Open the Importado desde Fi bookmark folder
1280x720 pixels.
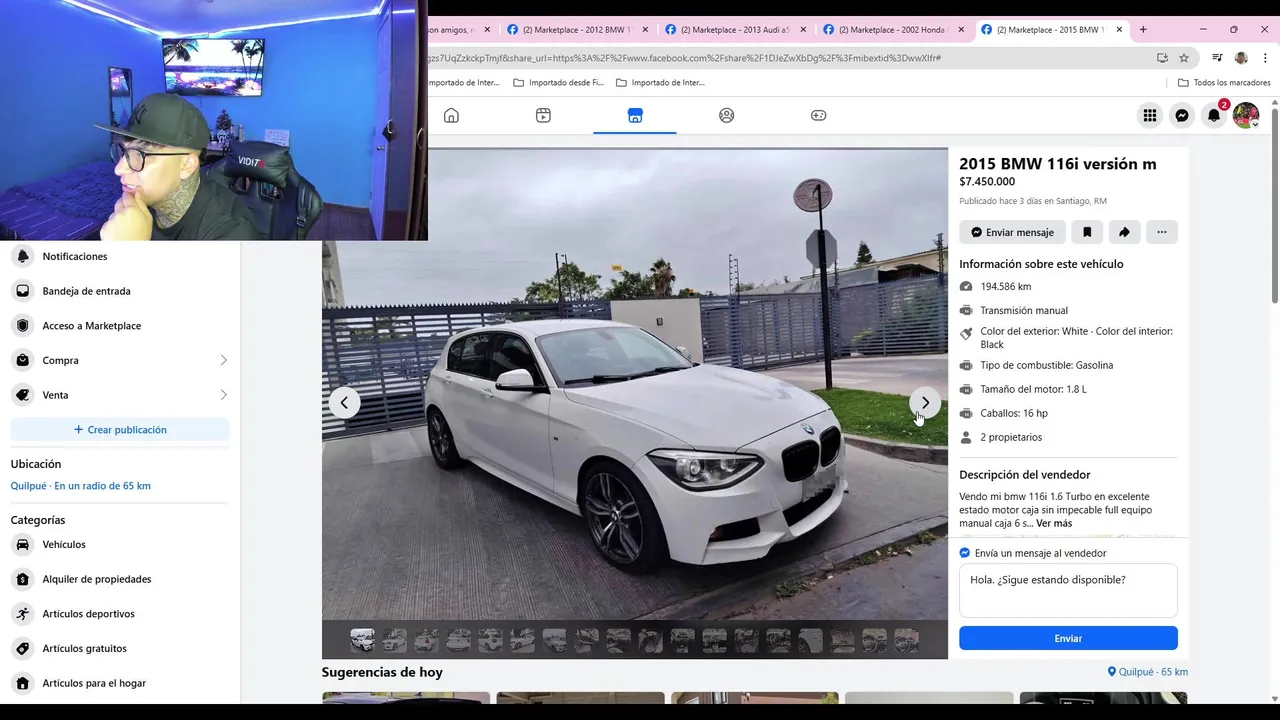pyautogui.click(x=558, y=82)
